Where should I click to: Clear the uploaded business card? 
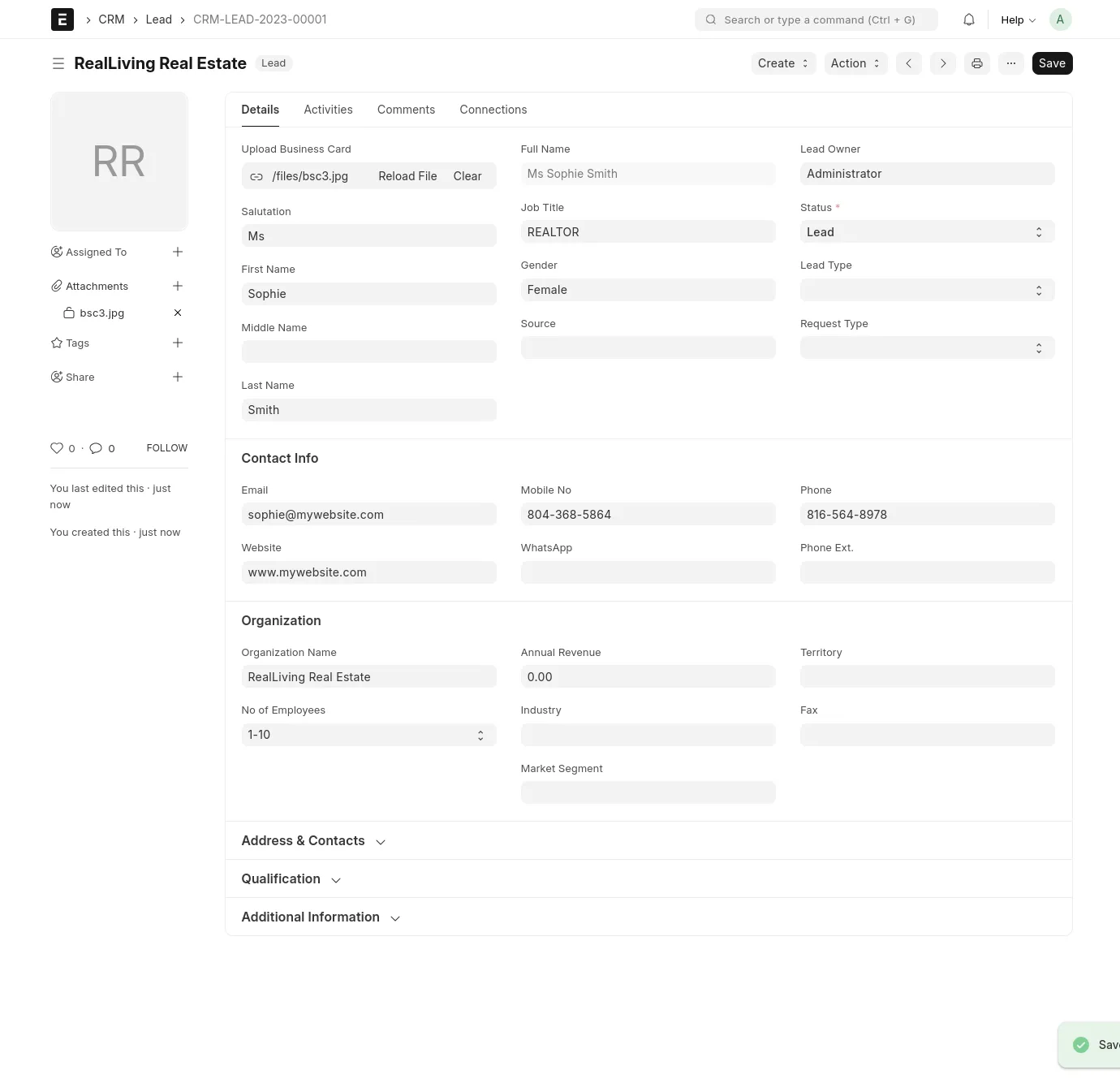coord(467,176)
